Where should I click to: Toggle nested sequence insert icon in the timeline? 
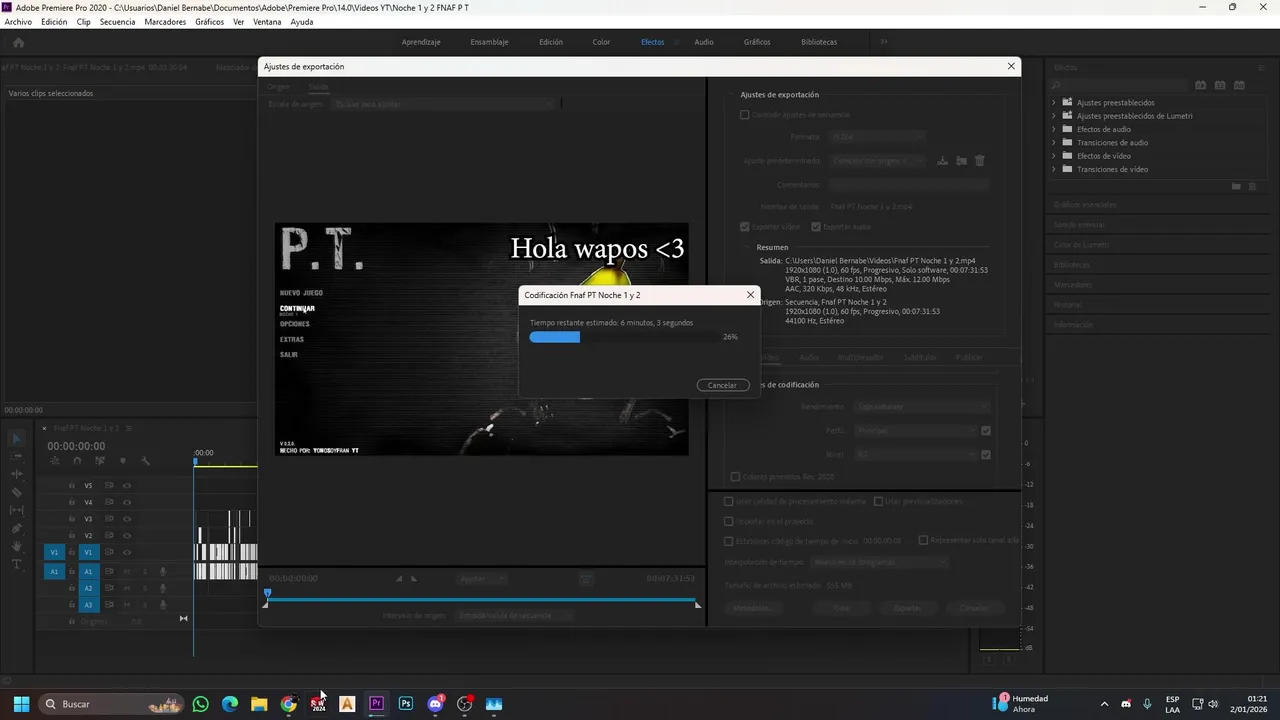(55, 460)
